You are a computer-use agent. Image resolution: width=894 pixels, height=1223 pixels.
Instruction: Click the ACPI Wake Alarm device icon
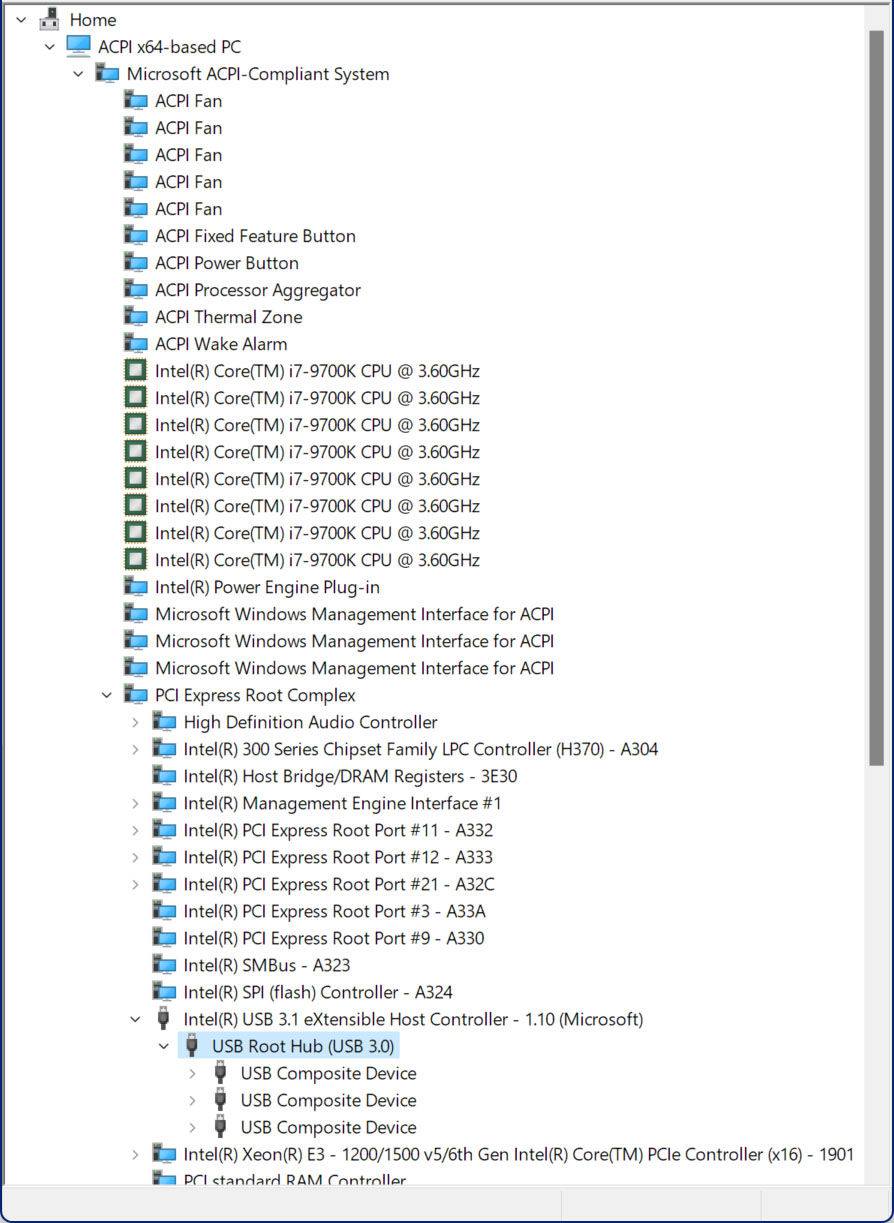135,344
